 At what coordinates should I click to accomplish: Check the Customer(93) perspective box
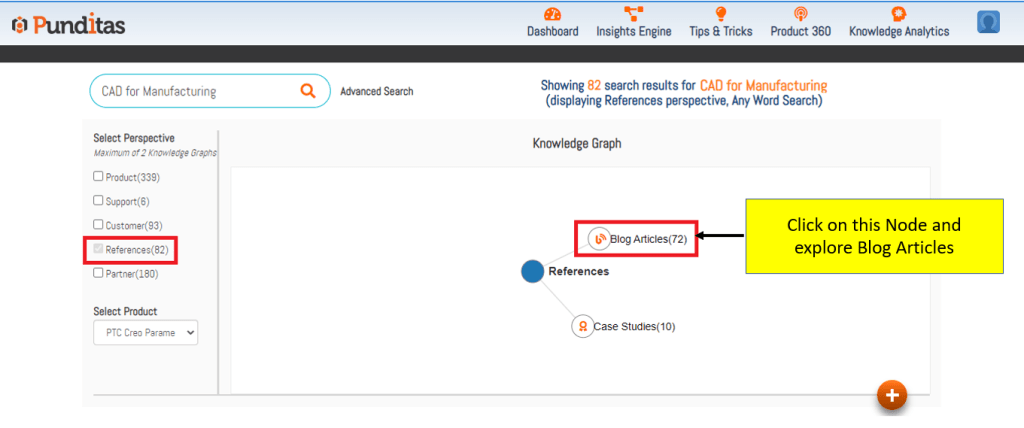[x=98, y=225]
